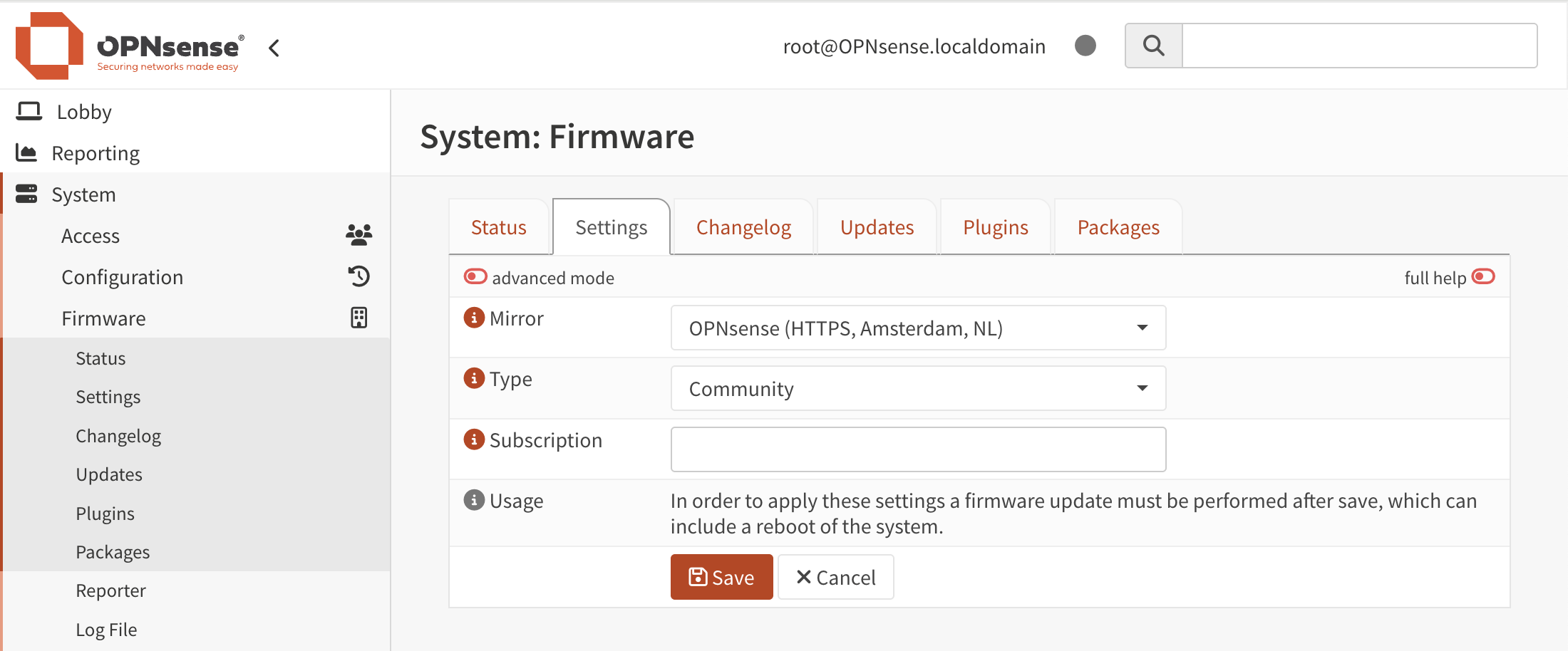Click the Firmware building icon
This screenshot has height=651, width=1568.
point(359,318)
